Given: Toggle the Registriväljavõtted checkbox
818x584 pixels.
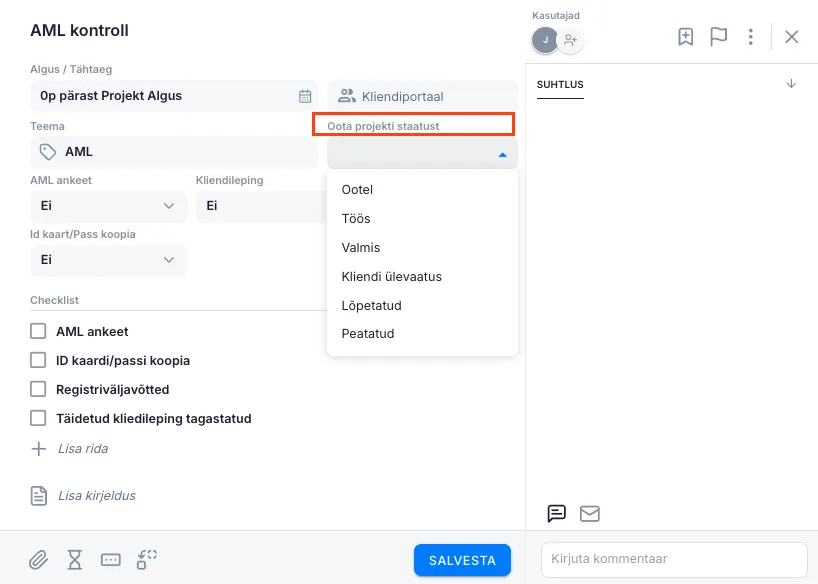Looking at the screenshot, I should [x=38, y=389].
